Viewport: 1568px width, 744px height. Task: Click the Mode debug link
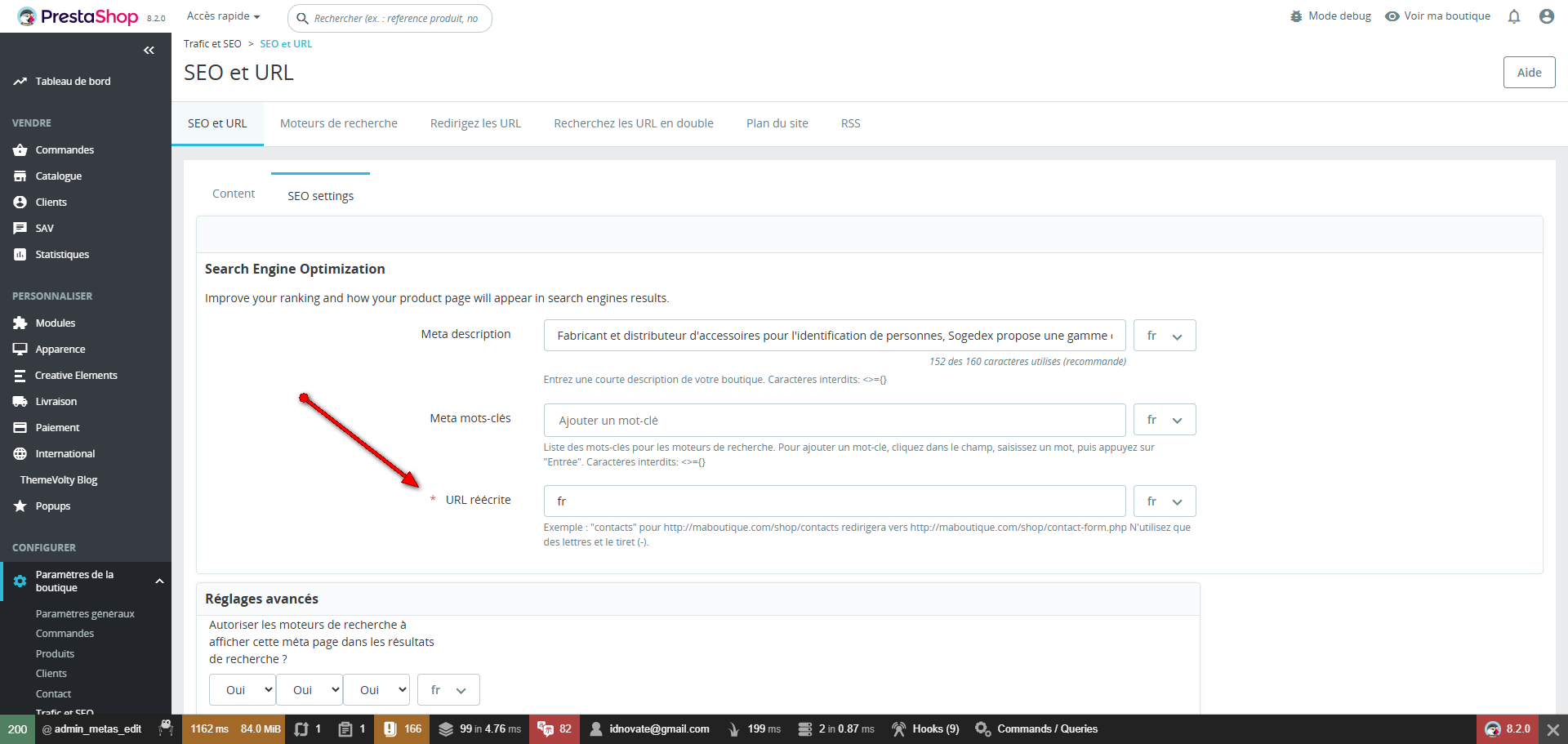(x=1330, y=16)
